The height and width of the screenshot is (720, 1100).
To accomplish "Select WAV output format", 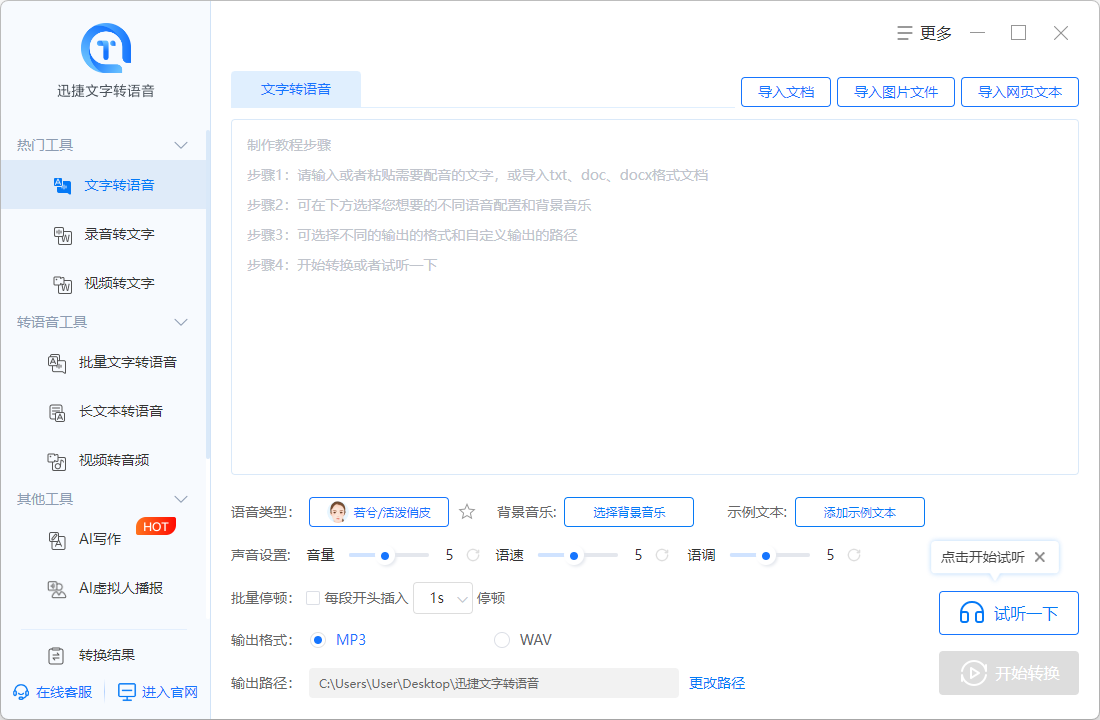I will coord(502,640).
